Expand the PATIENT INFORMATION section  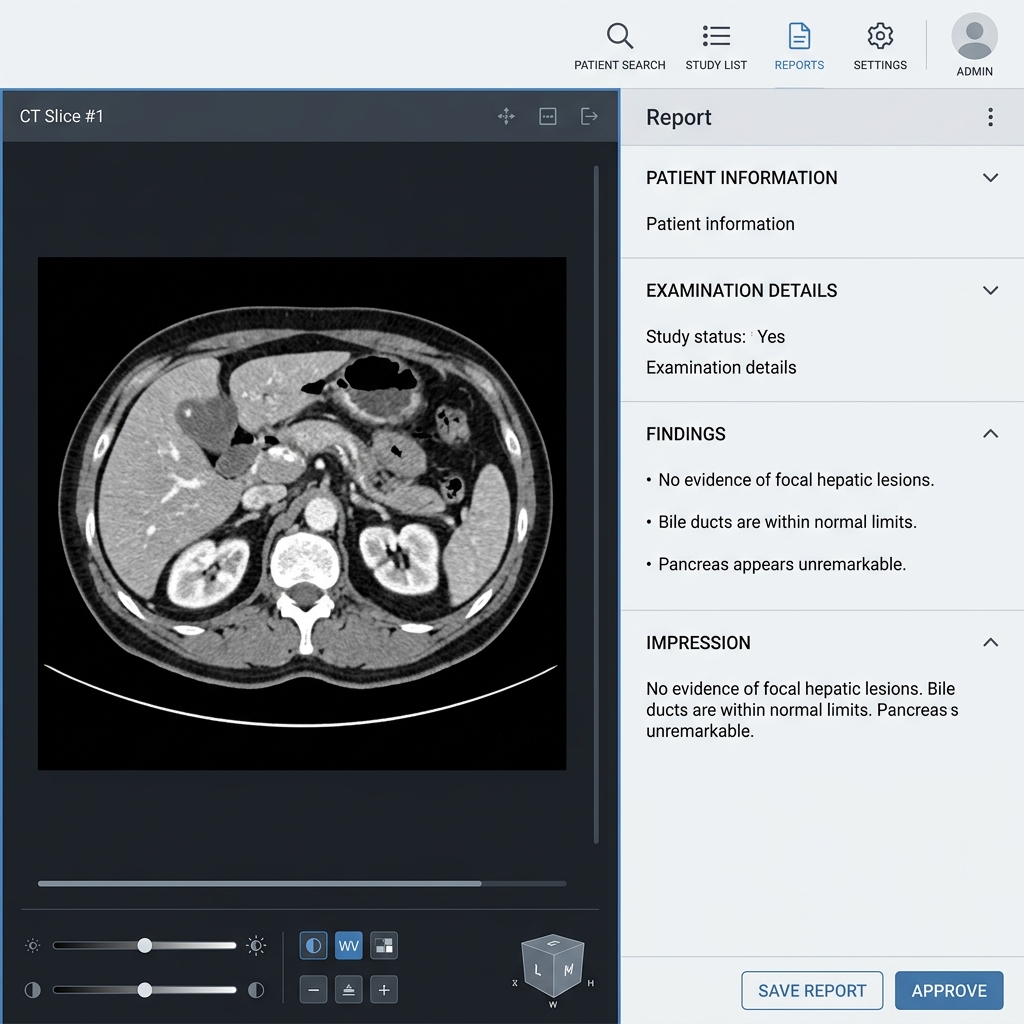(x=990, y=177)
